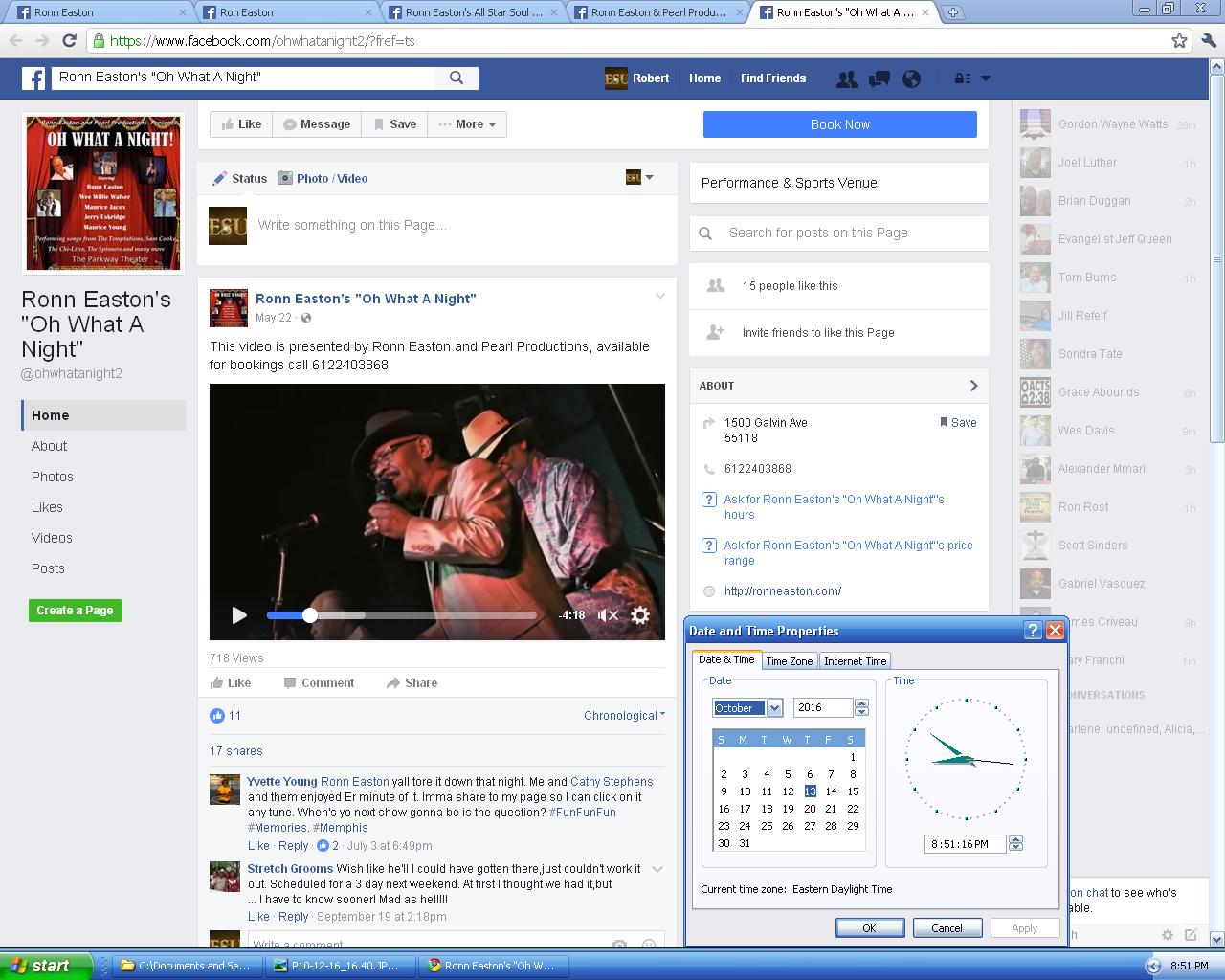Viewport: 1225px width, 980px height.
Task: Open friend requests icon in header
Action: pos(847,79)
